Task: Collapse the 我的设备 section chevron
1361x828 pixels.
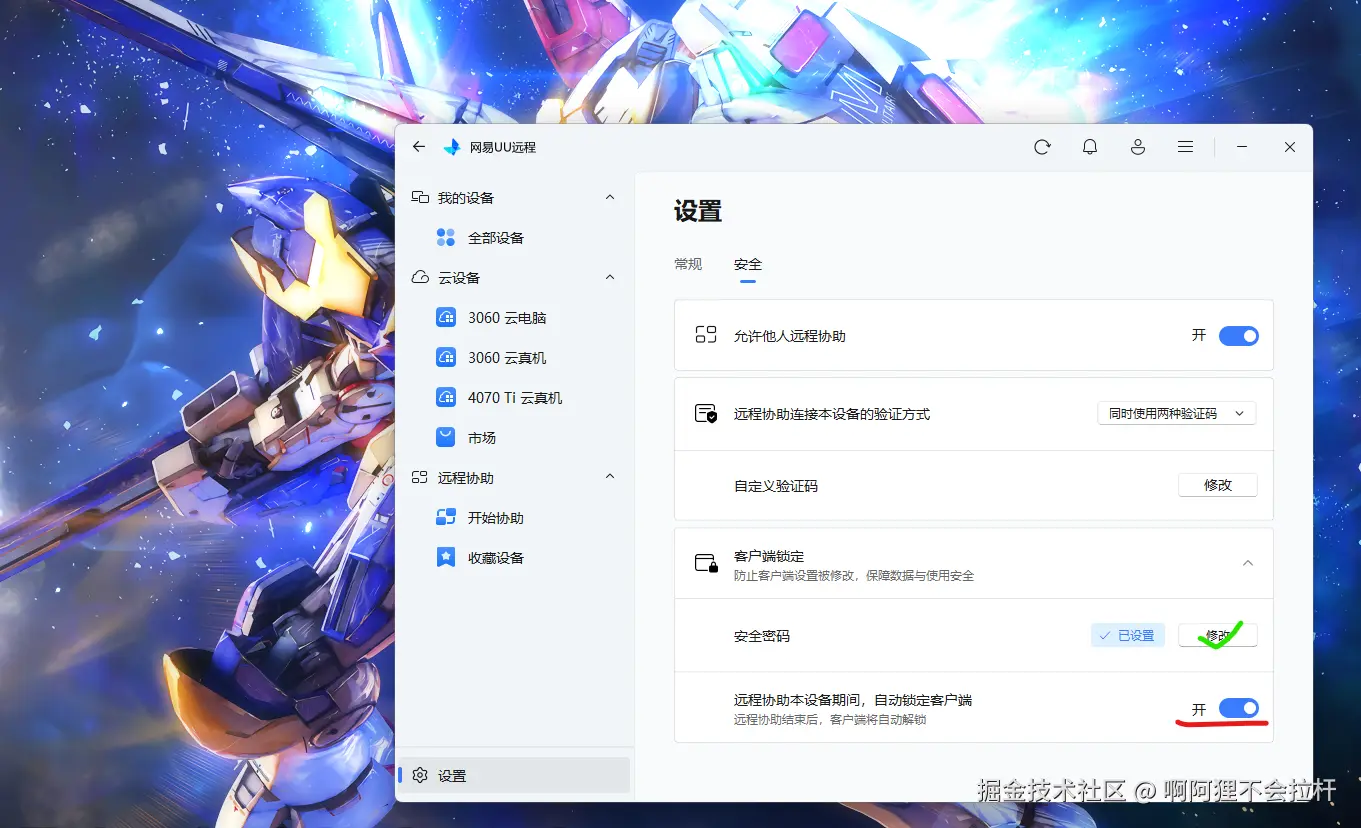Action: point(610,198)
